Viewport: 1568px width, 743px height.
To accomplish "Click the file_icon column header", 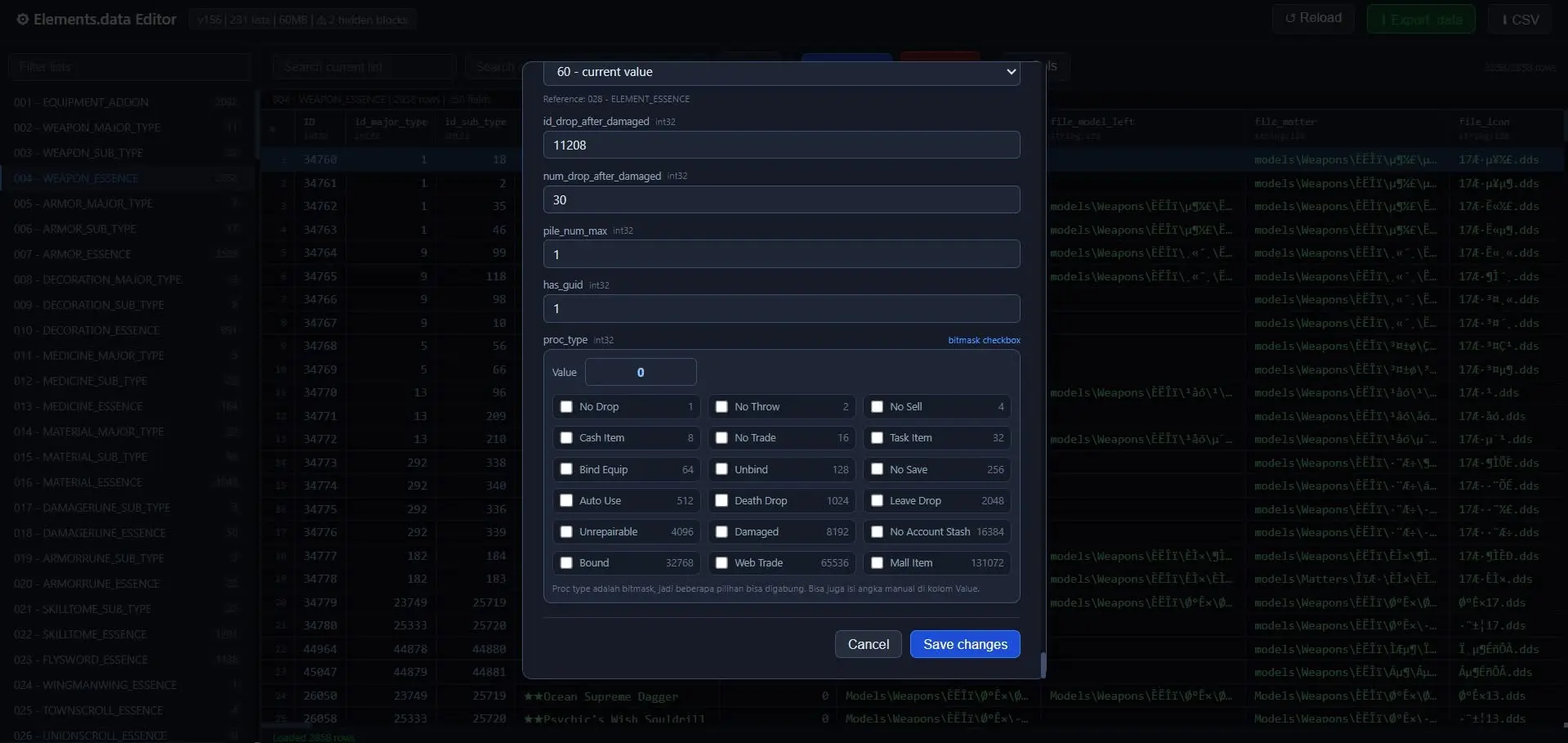I will pos(1484,122).
